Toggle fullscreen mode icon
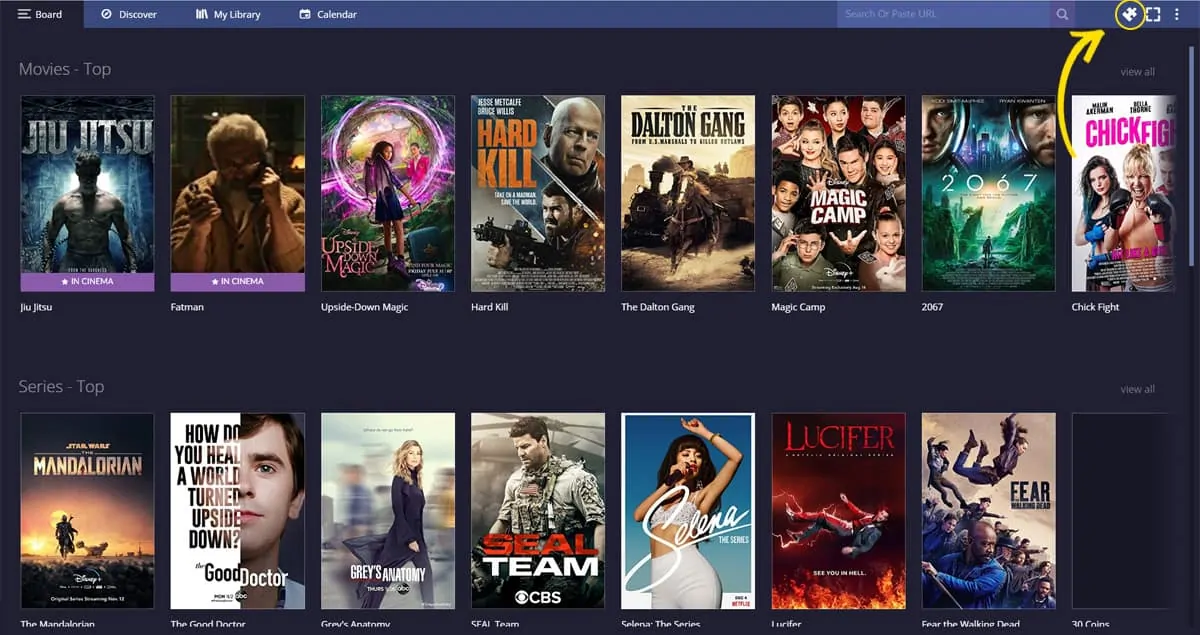 [x=1153, y=14]
